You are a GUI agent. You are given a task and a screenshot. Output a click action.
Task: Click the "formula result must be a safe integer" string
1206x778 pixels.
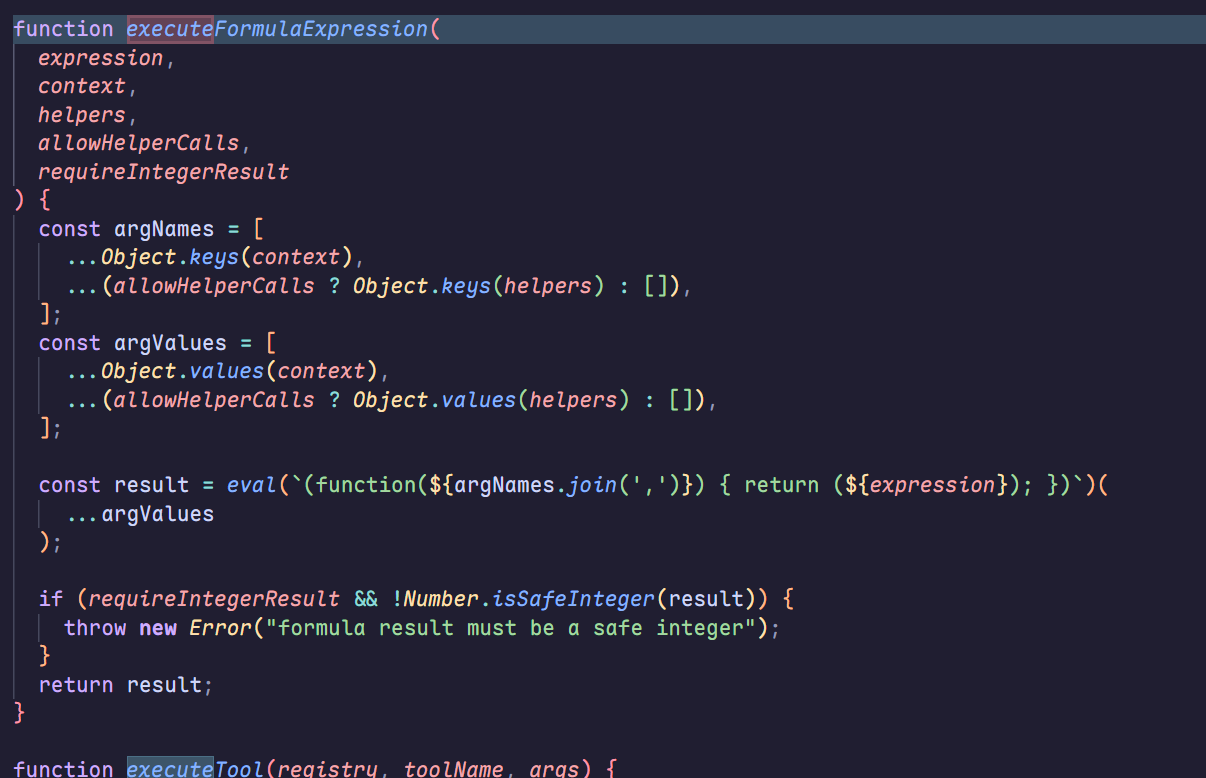point(510,628)
